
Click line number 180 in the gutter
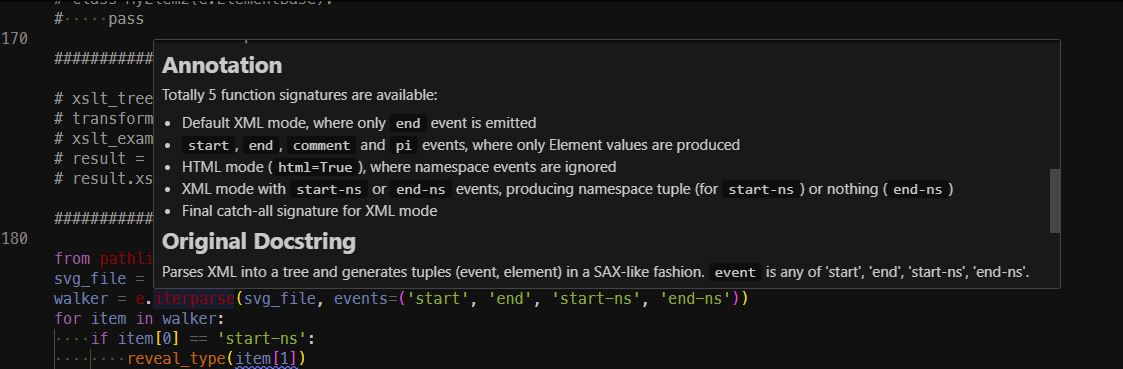click(x=14, y=239)
